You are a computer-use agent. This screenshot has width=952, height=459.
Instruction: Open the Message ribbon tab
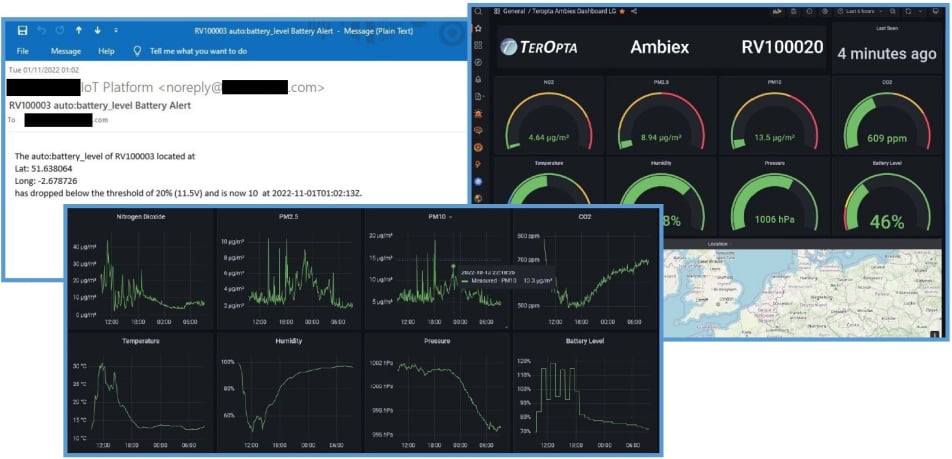point(66,51)
